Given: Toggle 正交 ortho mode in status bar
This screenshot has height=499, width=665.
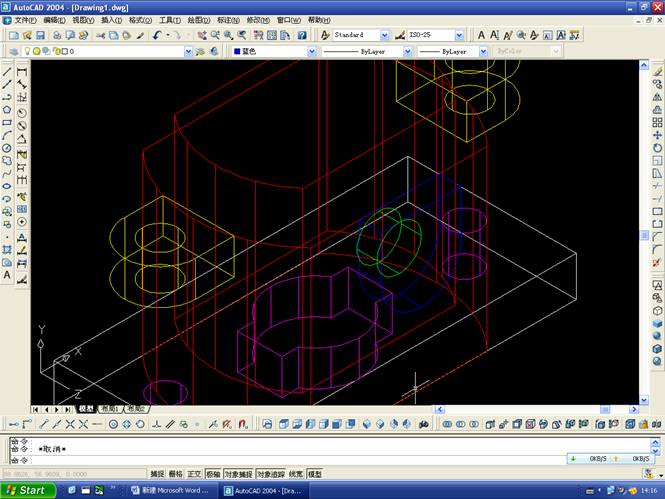Looking at the screenshot, I should (x=195, y=474).
